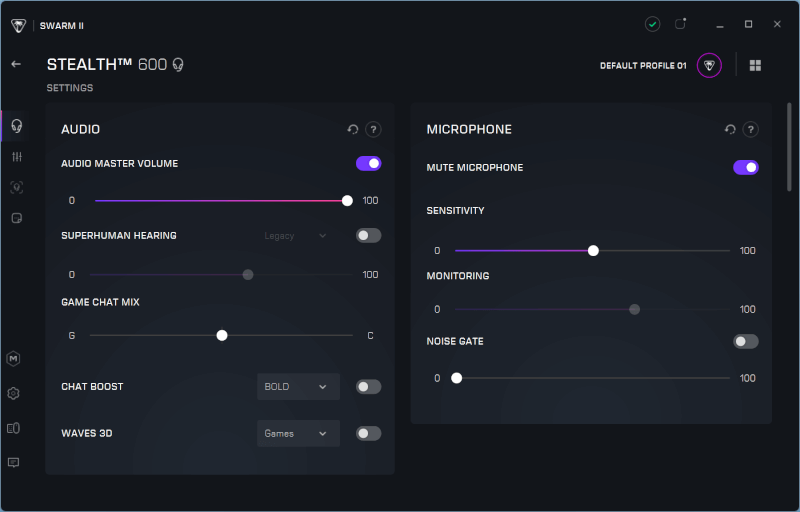Open the hexagon M sidebar icon
The height and width of the screenshot is (512, 800).
coord(14,359)
